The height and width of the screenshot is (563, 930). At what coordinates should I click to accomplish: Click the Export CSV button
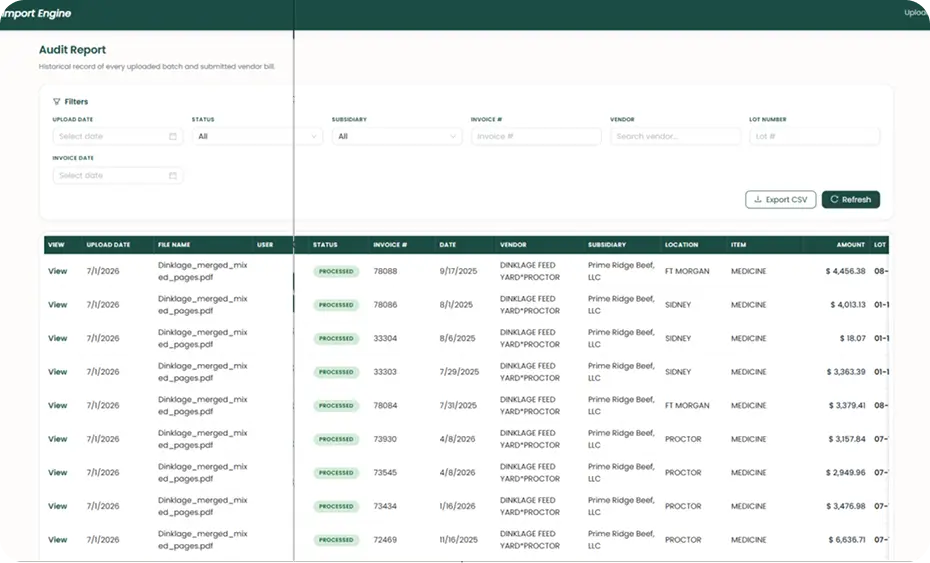[x=781, y=199]
